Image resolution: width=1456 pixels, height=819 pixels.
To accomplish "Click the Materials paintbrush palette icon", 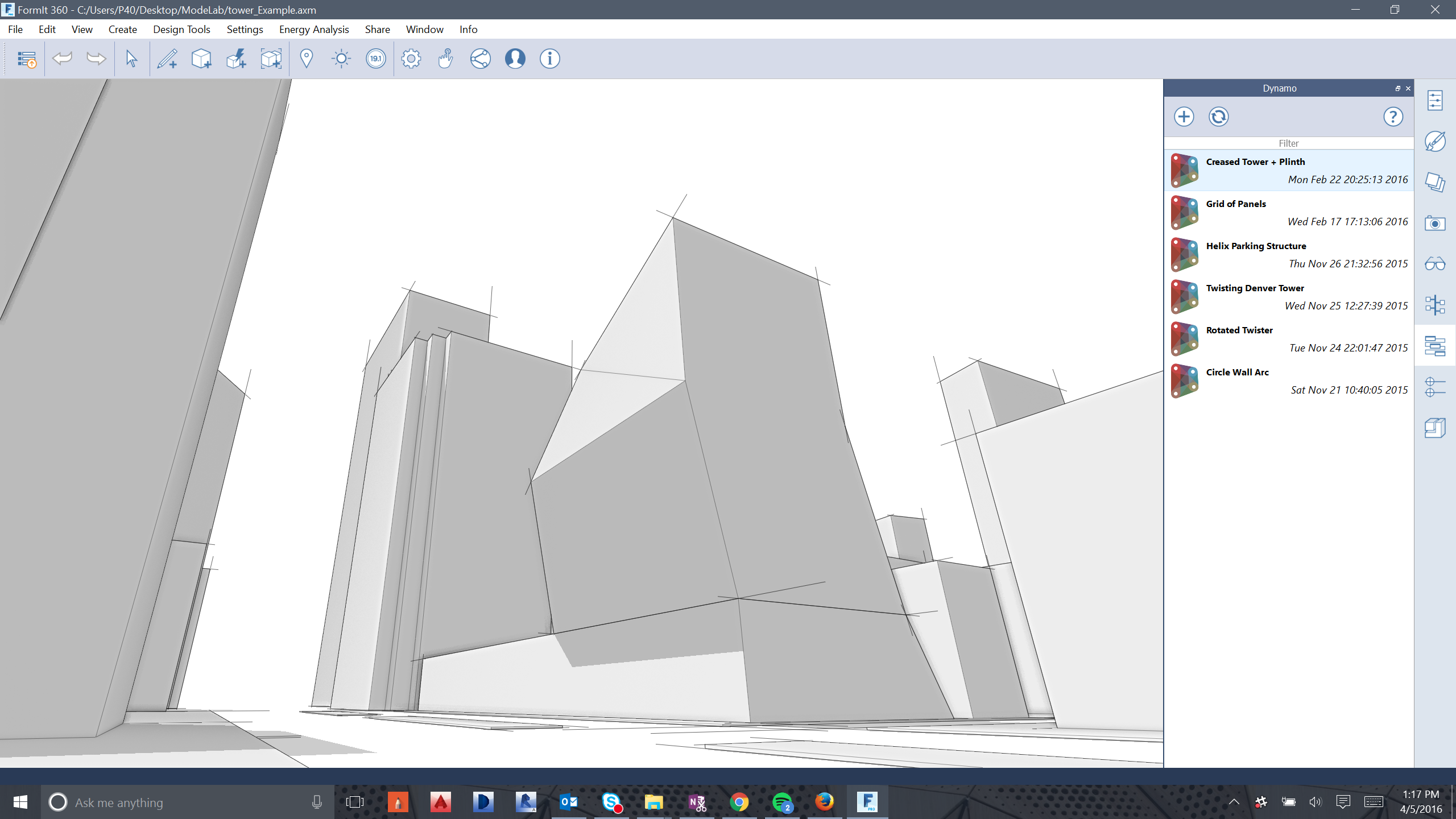I will coord(1435,142).
